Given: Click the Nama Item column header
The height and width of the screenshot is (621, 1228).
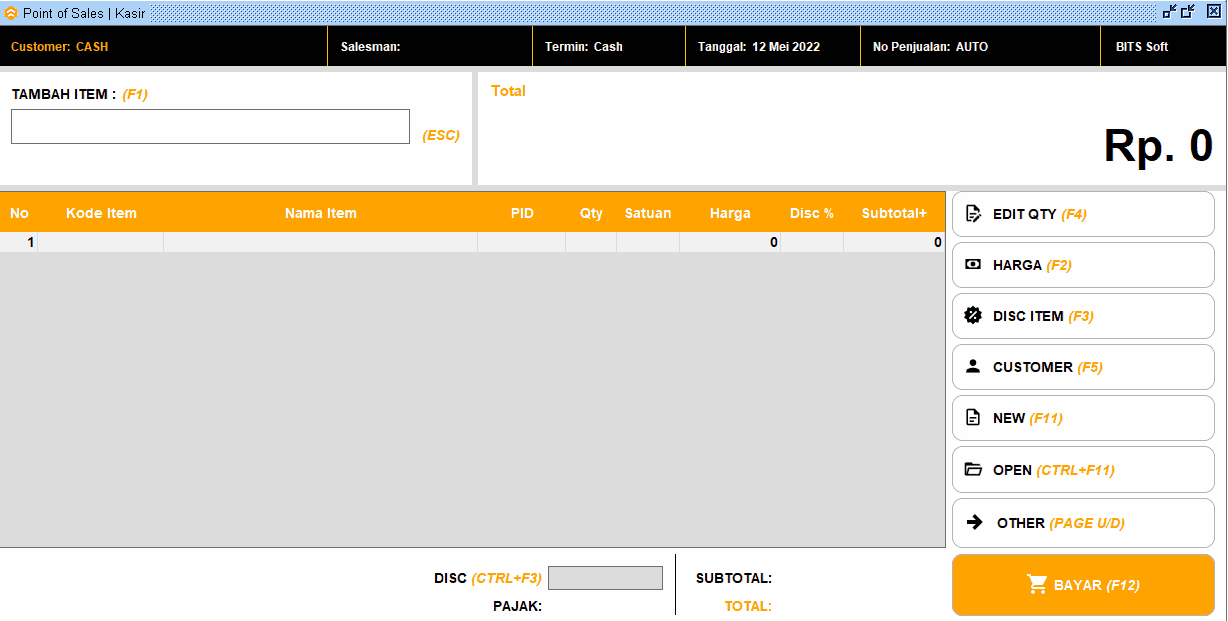Looking at the screenshot, I should click(320, 213).
